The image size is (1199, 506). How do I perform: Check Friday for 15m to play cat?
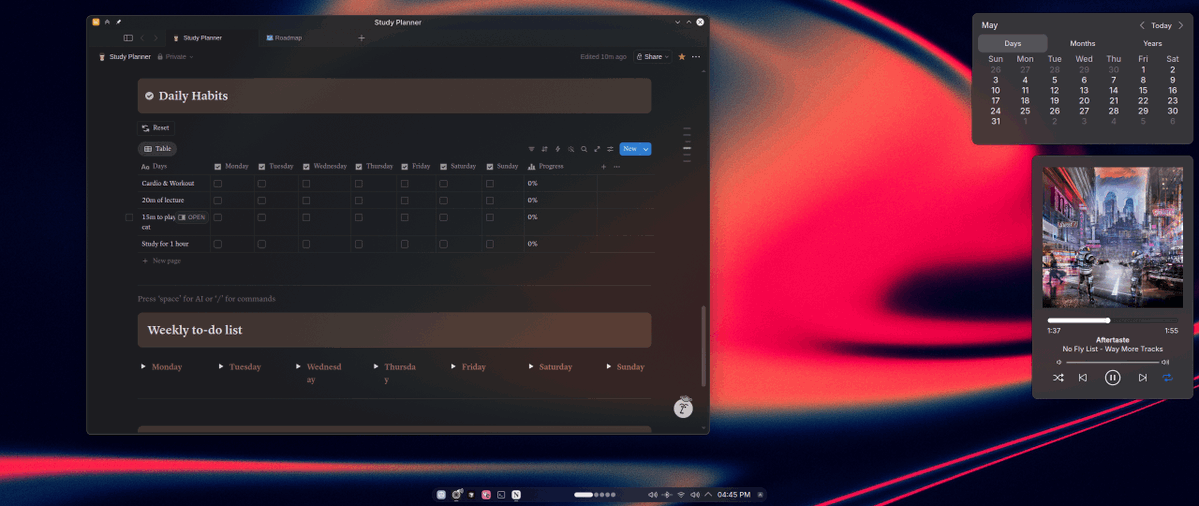[405, 217]
